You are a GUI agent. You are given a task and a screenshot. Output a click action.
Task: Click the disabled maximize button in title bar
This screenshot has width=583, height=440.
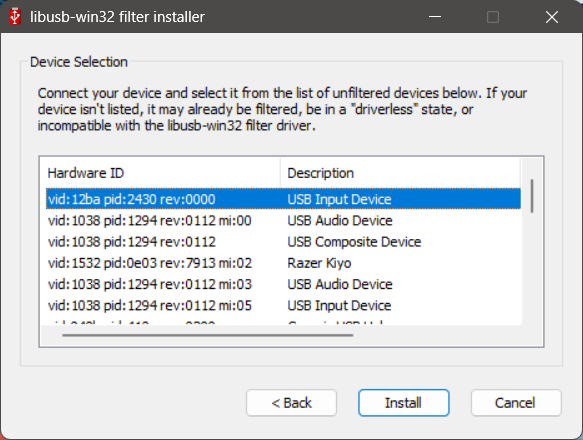[x=493, y=17]
